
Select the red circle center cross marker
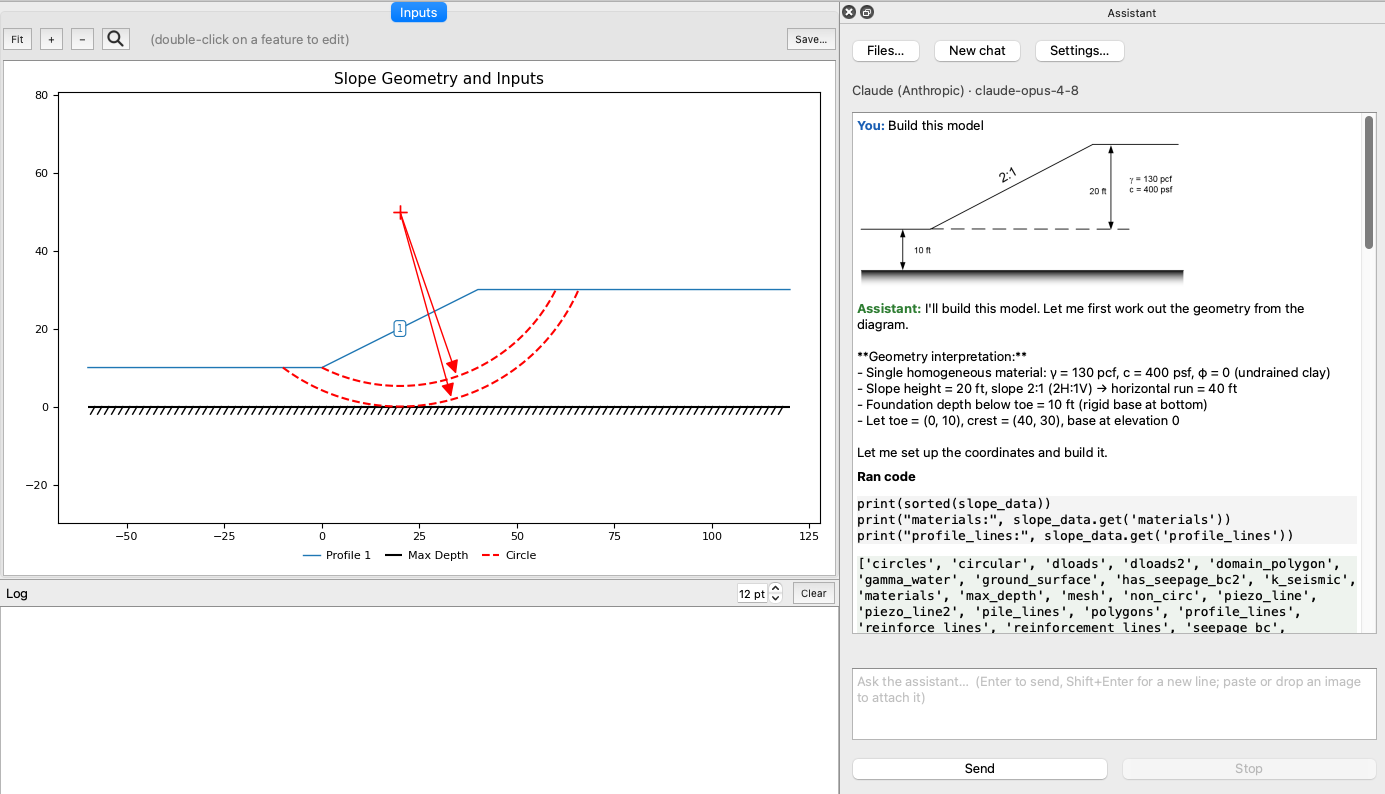(400, 212)
